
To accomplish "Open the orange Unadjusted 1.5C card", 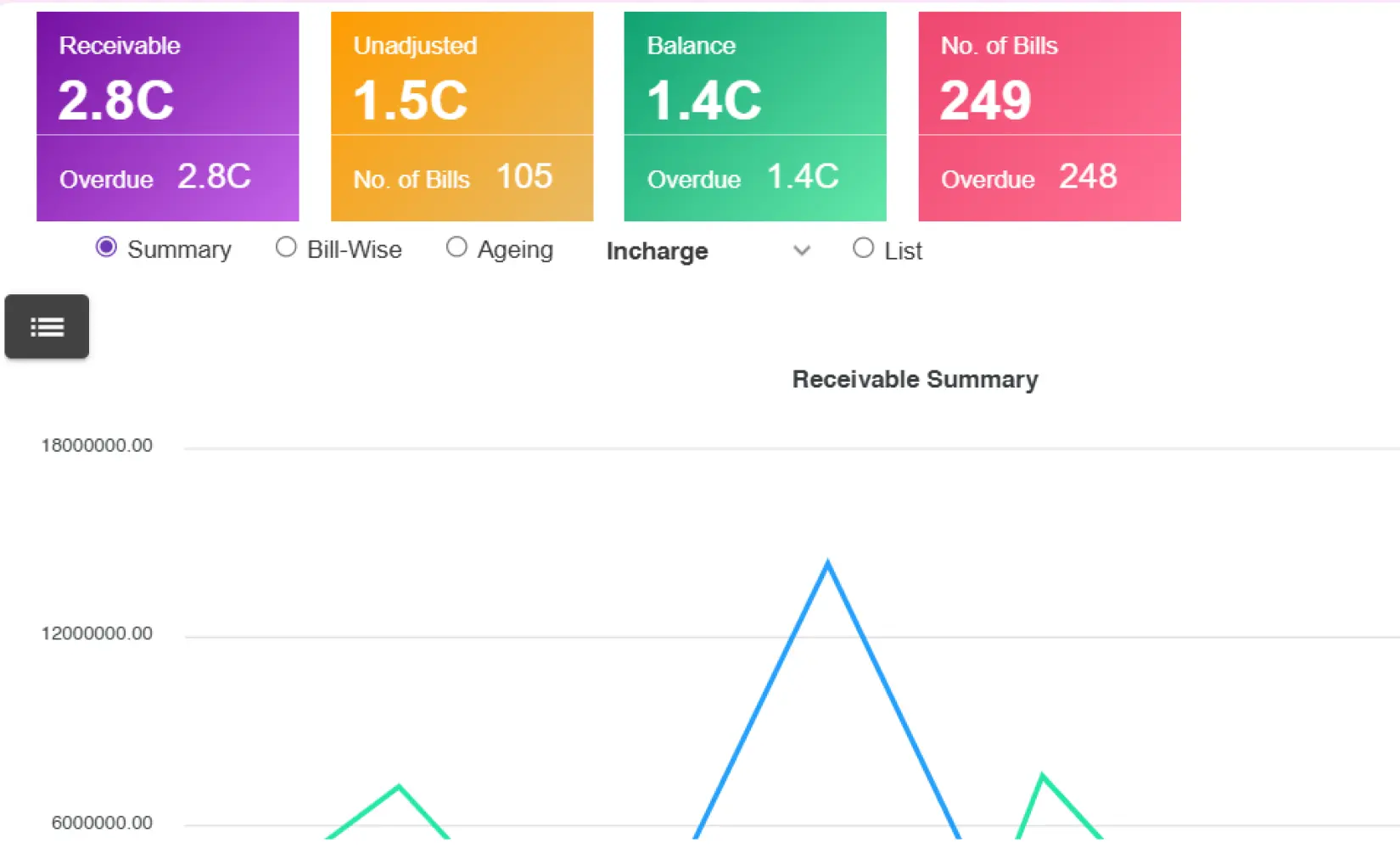I will pyautogui.click(x=462, y=116).
